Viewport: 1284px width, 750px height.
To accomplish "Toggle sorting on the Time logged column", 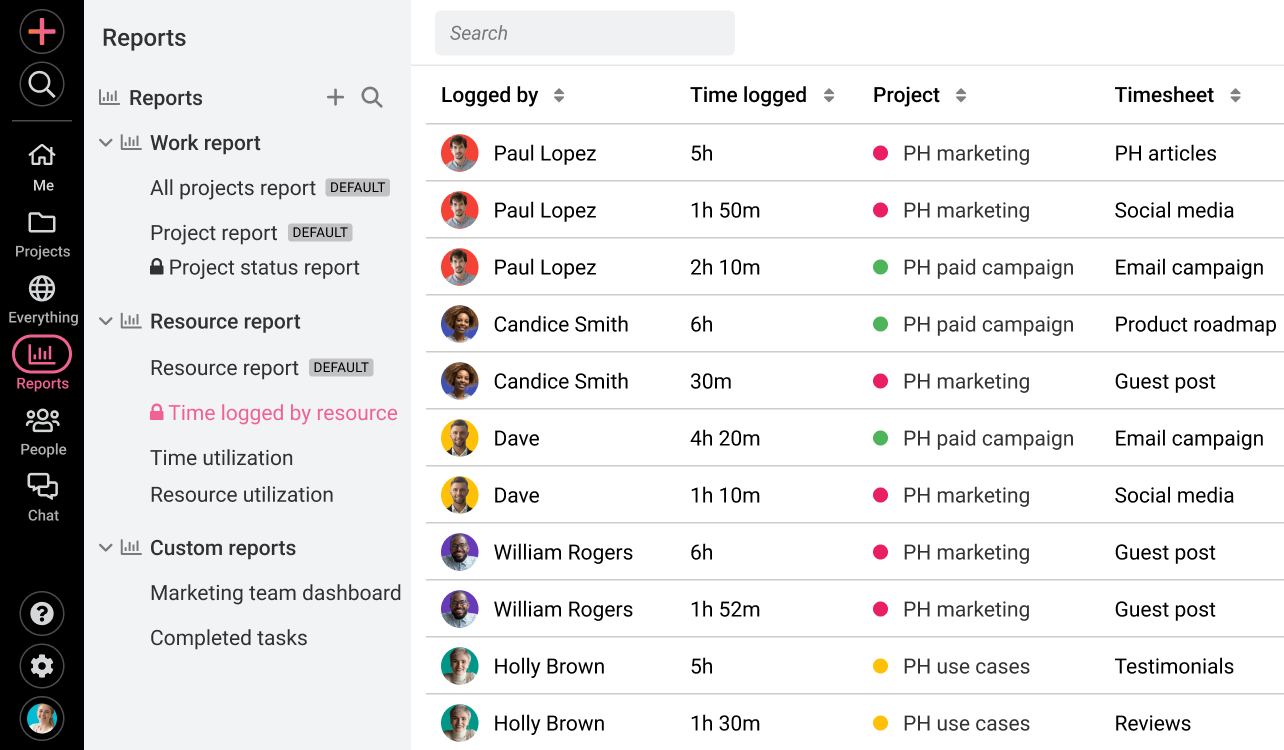I will tap(829, 95).
